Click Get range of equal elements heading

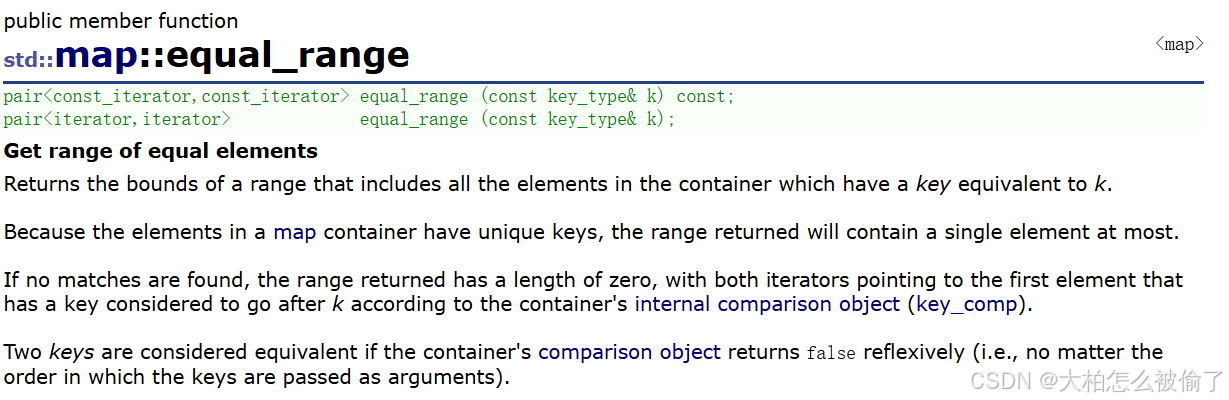click(x=161, y=151)
